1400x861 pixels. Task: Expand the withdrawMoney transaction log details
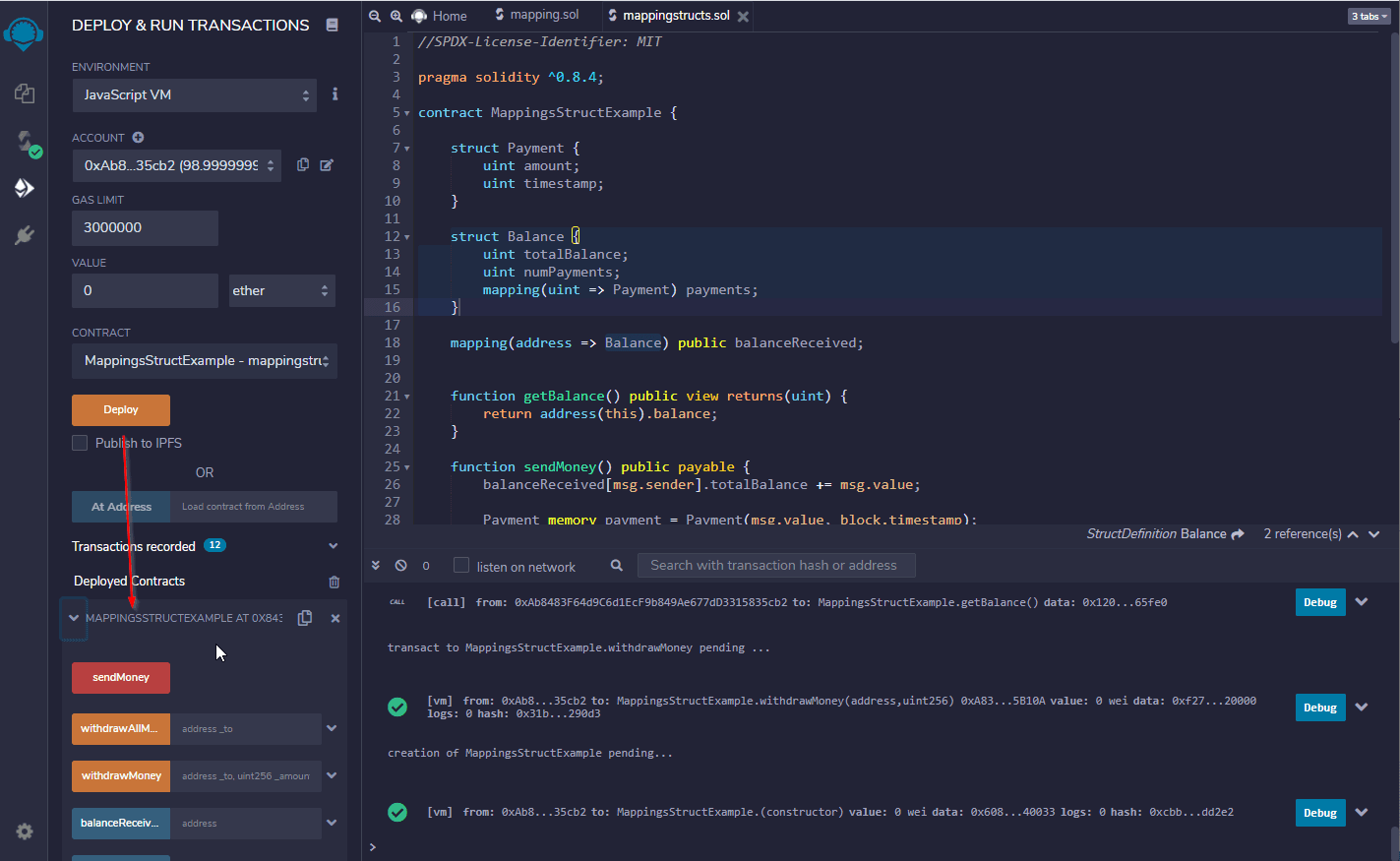pos(1362,707)
